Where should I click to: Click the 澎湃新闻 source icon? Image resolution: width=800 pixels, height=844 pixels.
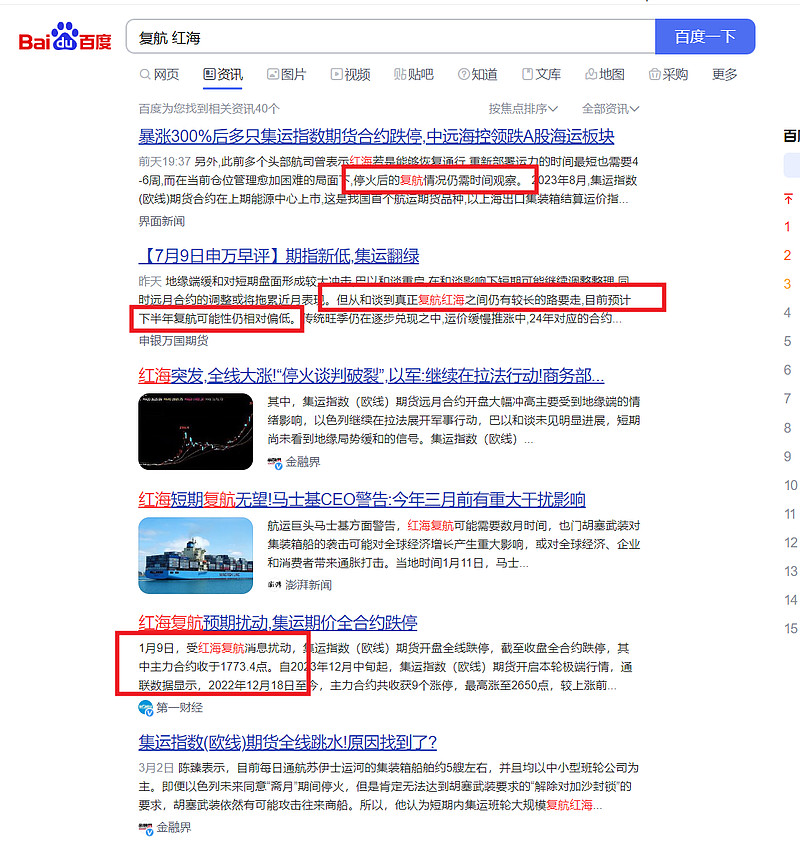pos(275,585)
